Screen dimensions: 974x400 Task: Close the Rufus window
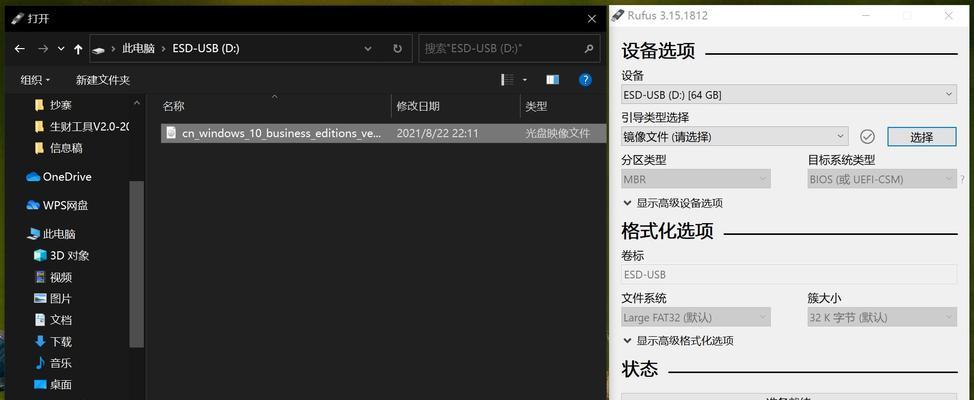(948, 16)
